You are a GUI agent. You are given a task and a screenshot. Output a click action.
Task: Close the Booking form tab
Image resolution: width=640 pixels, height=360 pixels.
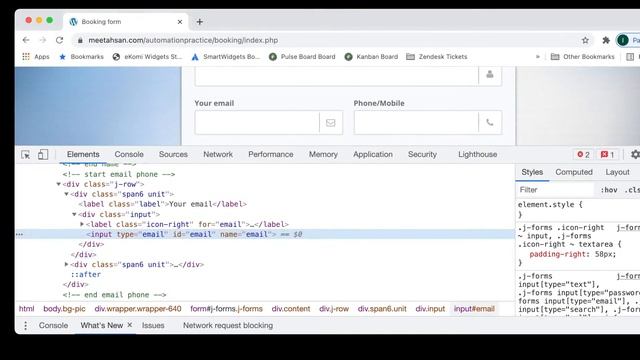click(x=180, y=22)
